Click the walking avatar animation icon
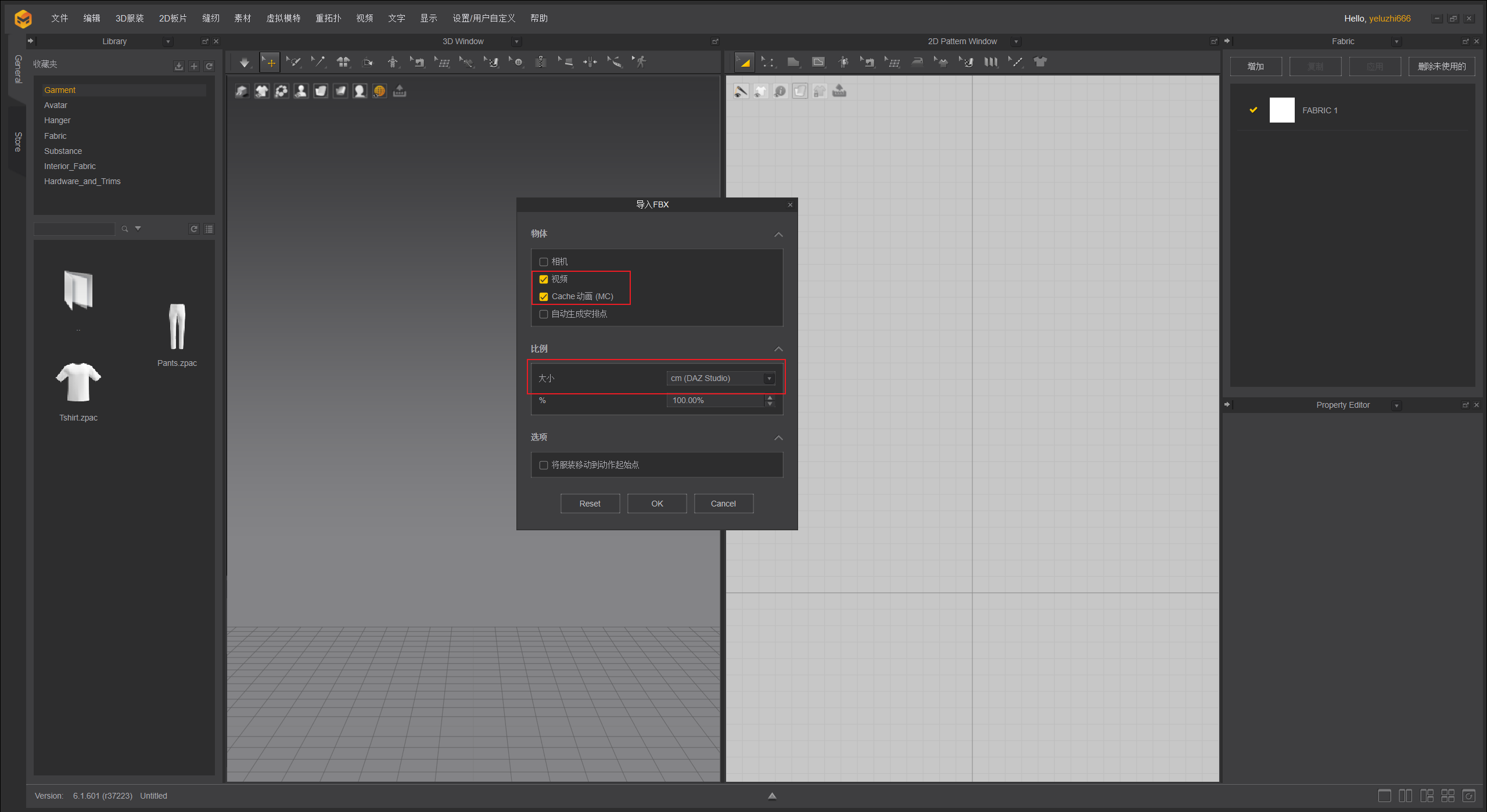The width and height of the screenshot is (1487, 812). coord(640,62)
